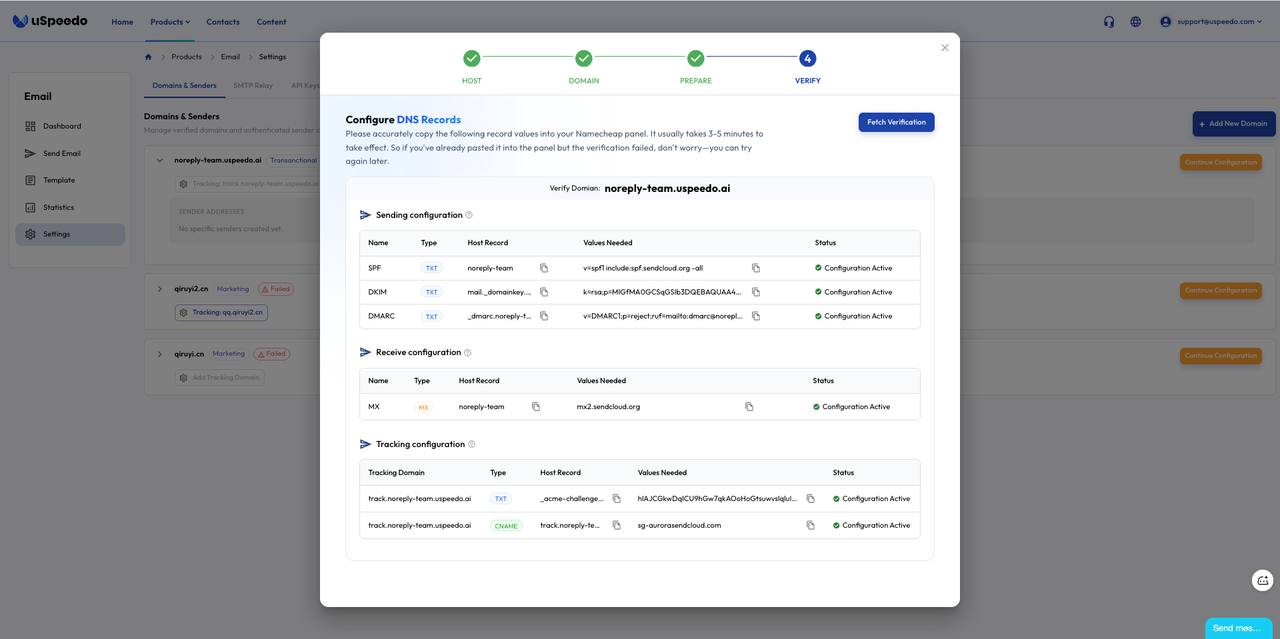Jump back to the PREPARE step

(696, 59)
